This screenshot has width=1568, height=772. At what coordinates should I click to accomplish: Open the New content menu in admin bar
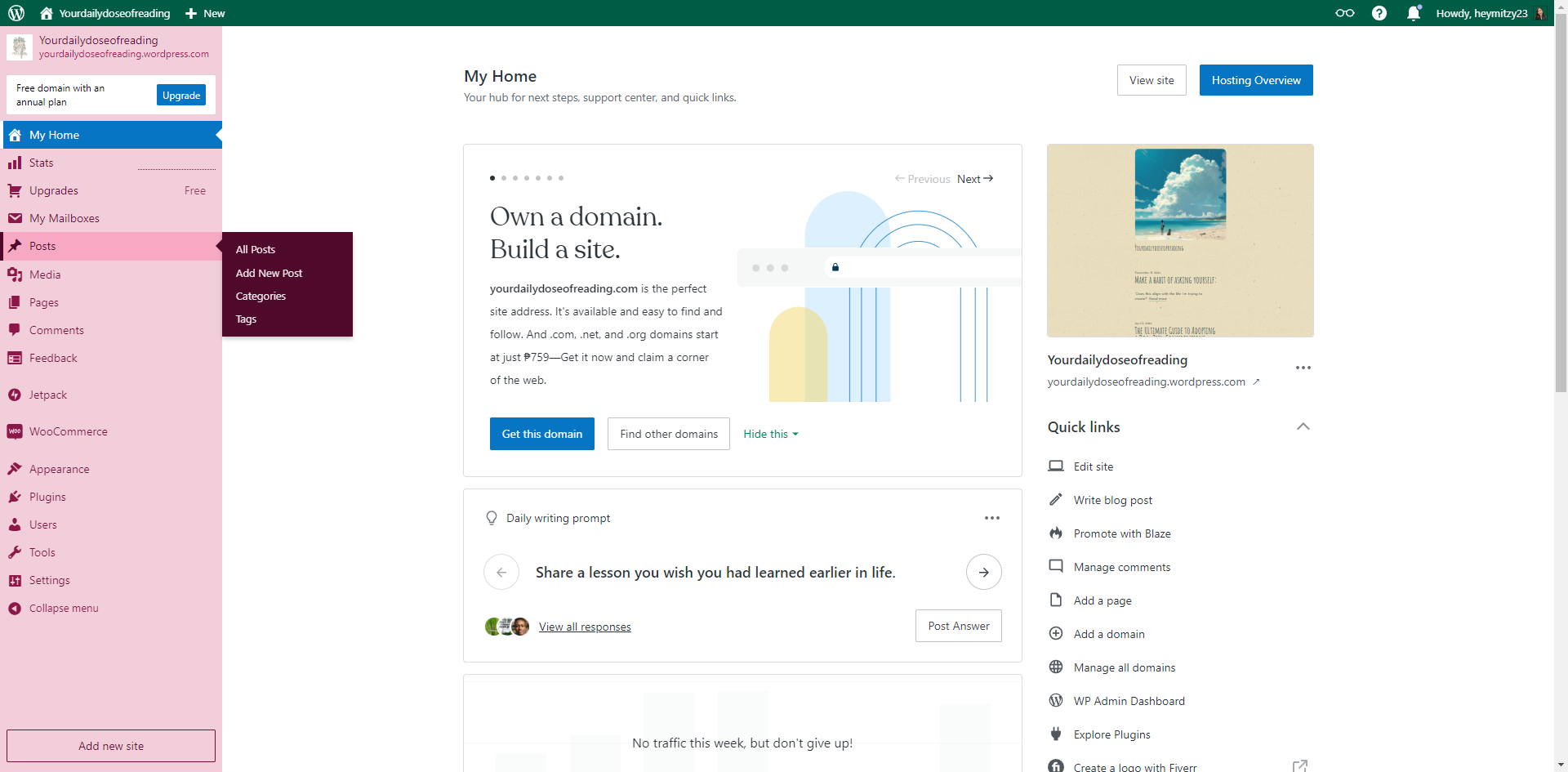(205, 13)
